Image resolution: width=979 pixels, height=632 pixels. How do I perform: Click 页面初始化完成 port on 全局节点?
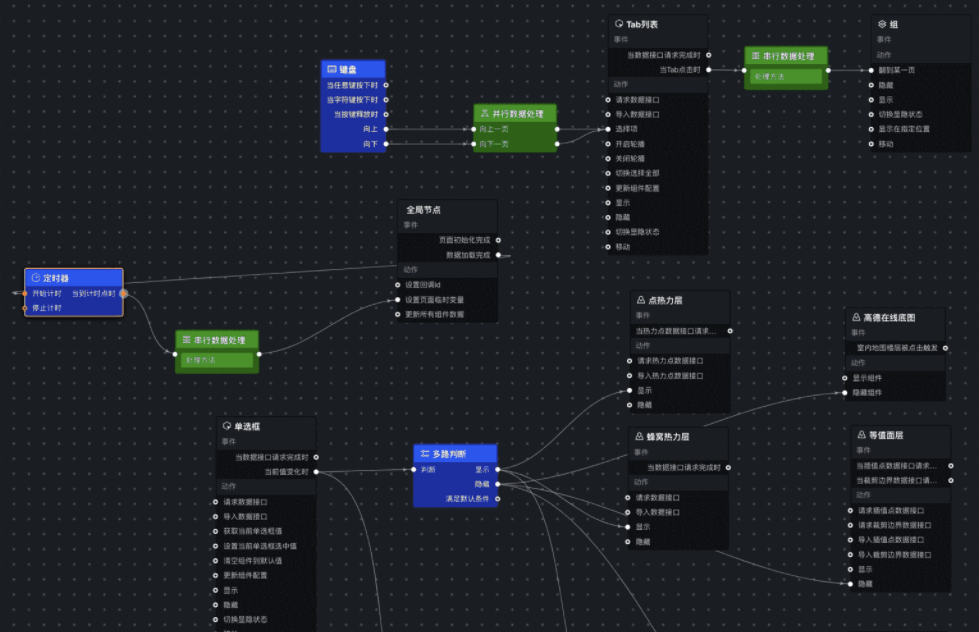(x=498, y=240)
